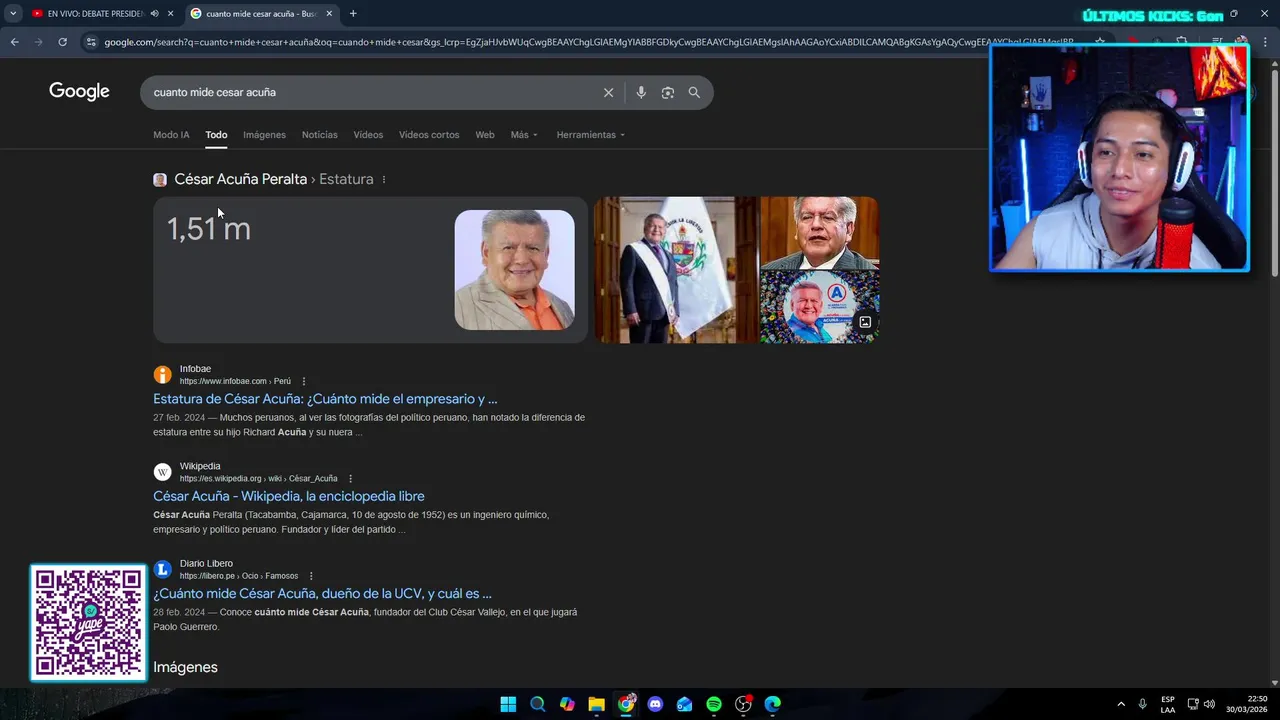1280x720 pixels.
Task: Open the tab search dropdown arrow
Action: tap(13, 14)
